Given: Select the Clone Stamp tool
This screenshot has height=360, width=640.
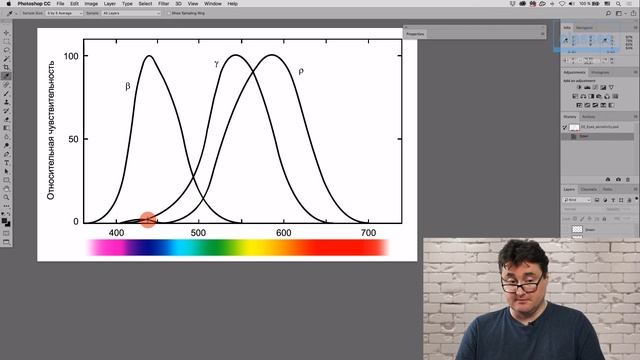Looking at the screenshot, I should pyautogui.click(x=6, y=102).
